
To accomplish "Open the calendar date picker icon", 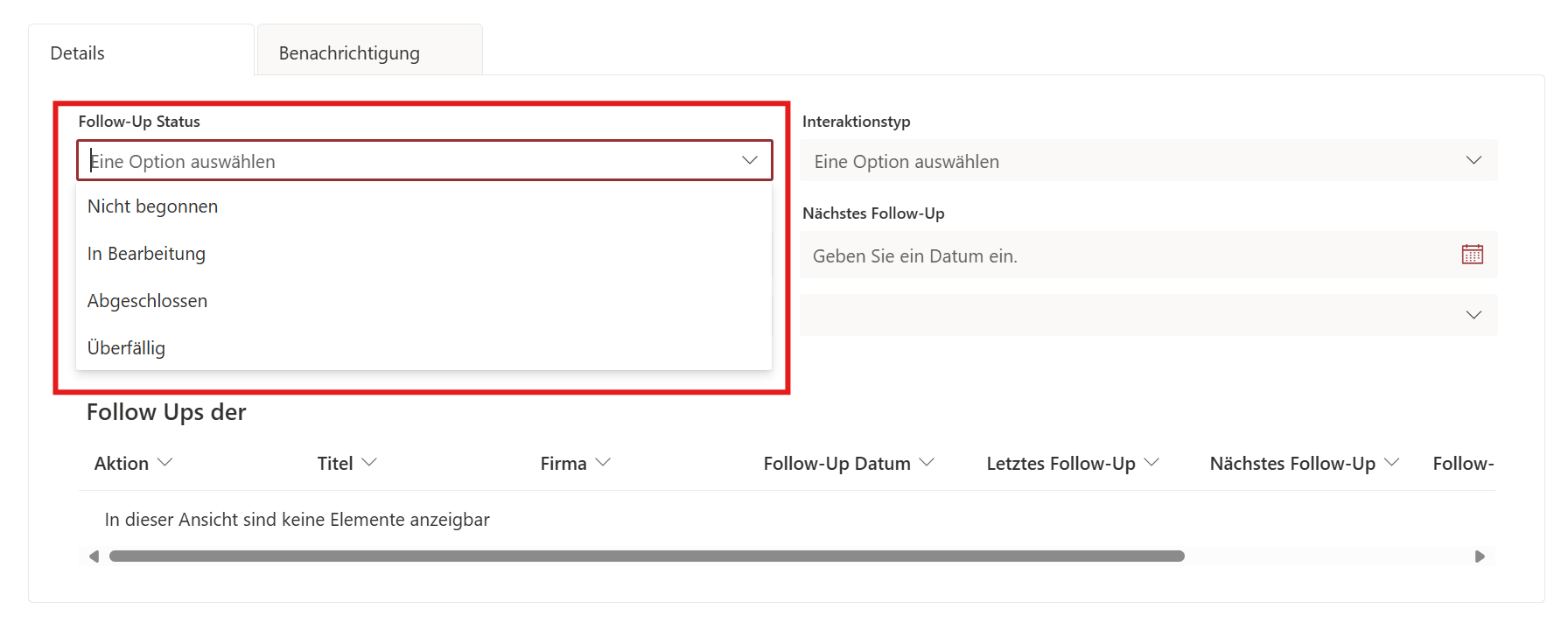I will click(x=1472, y=255).
